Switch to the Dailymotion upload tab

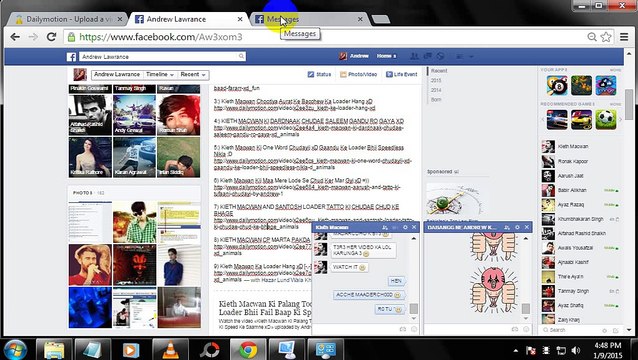coord(68,19)
